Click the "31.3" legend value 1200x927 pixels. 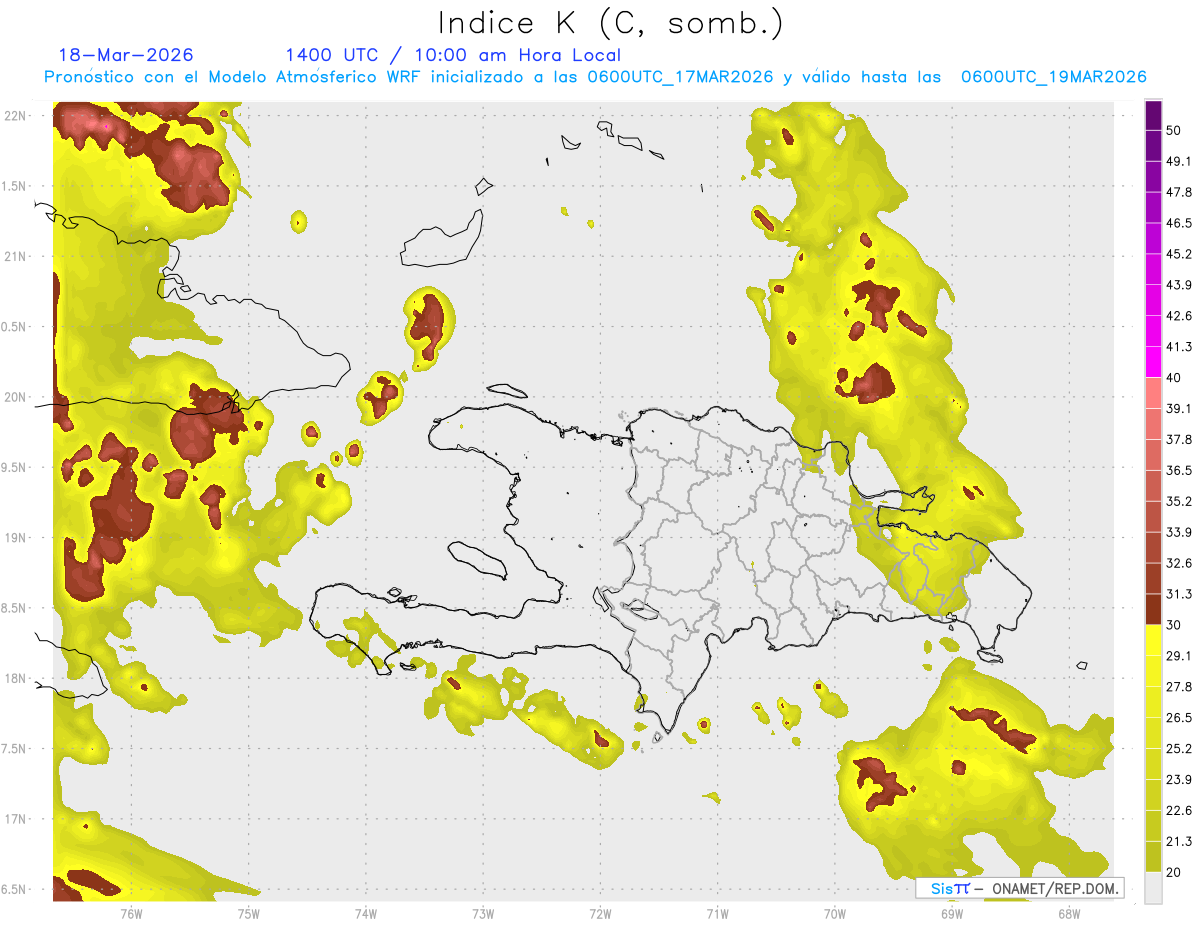click(1179, 594)
